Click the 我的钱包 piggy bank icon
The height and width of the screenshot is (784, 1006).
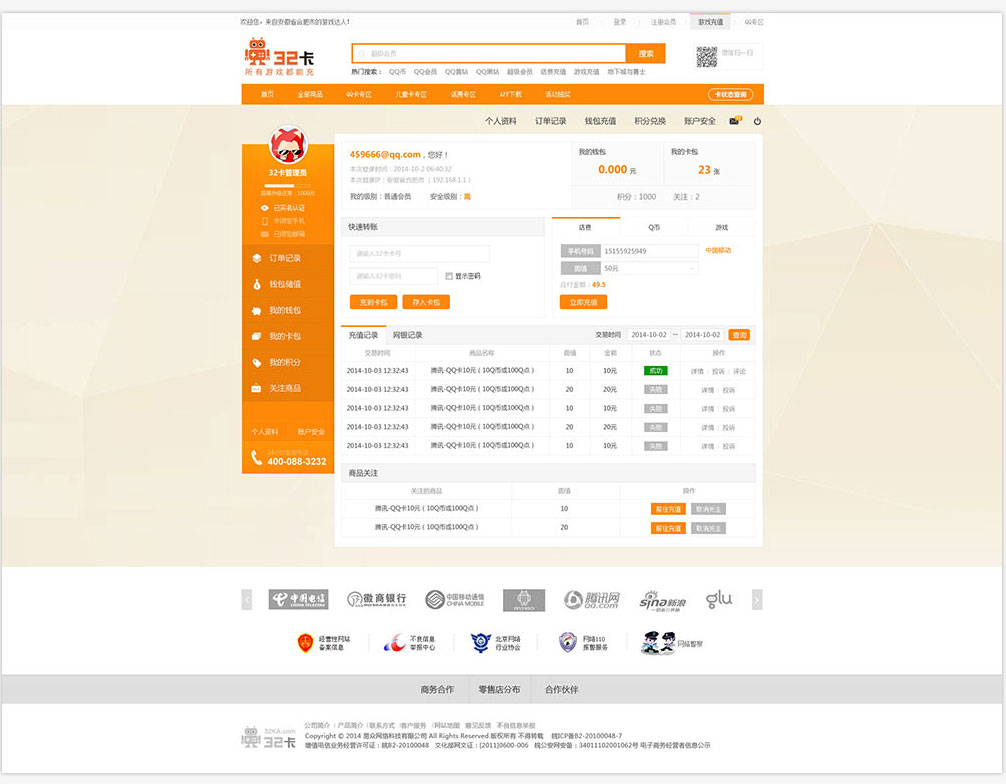(x=257, y=311)
